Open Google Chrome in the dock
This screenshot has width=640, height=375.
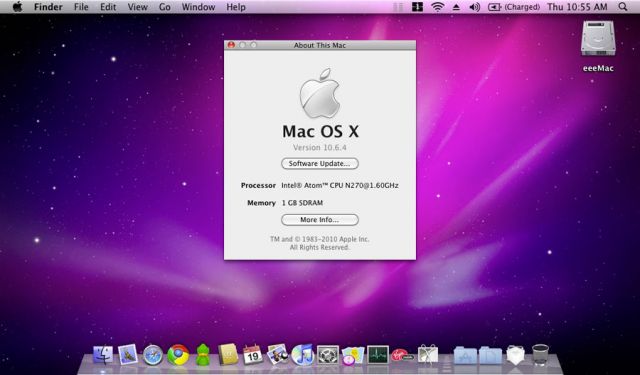(178, 355)
